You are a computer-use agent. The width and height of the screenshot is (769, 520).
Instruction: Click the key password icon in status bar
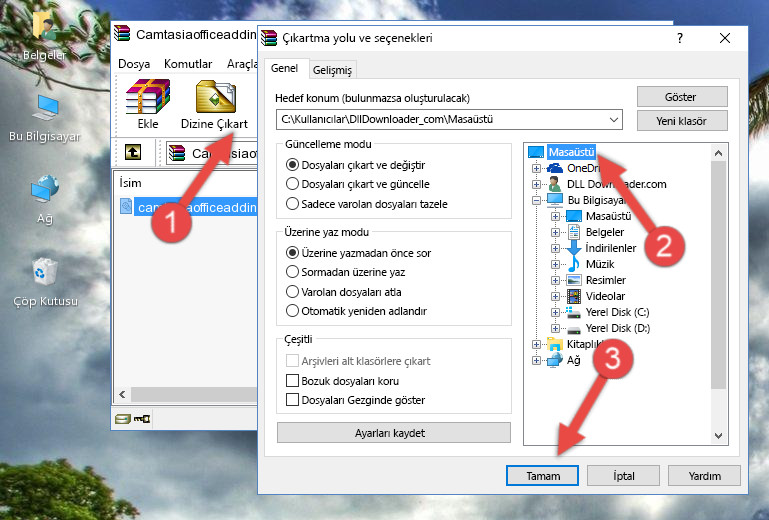tap(142, 418)
